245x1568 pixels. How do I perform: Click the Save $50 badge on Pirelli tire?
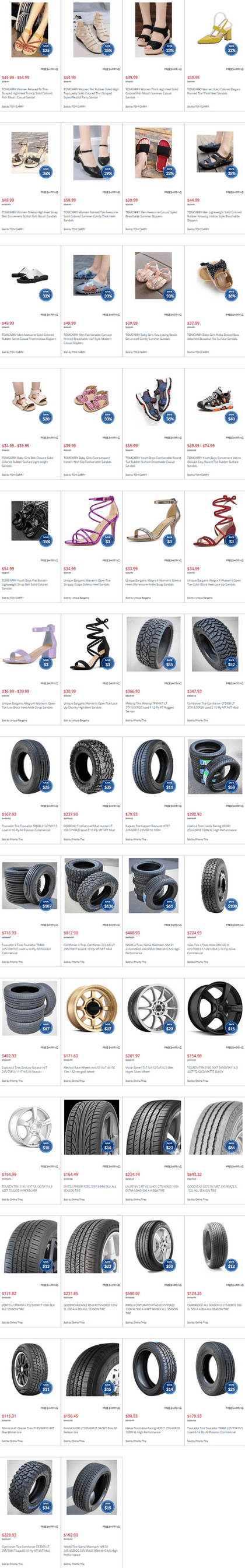pos(169,1265)
